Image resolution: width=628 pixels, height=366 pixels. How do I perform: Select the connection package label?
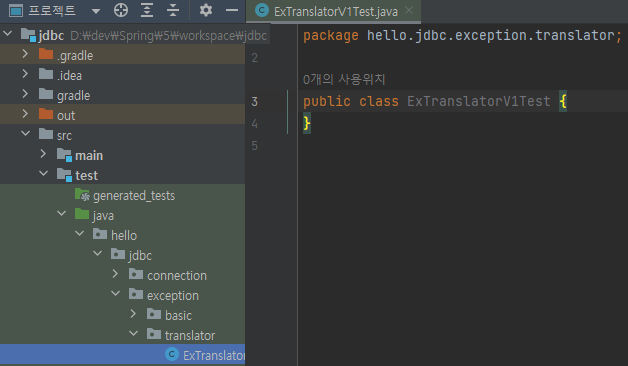pos(177,276)
